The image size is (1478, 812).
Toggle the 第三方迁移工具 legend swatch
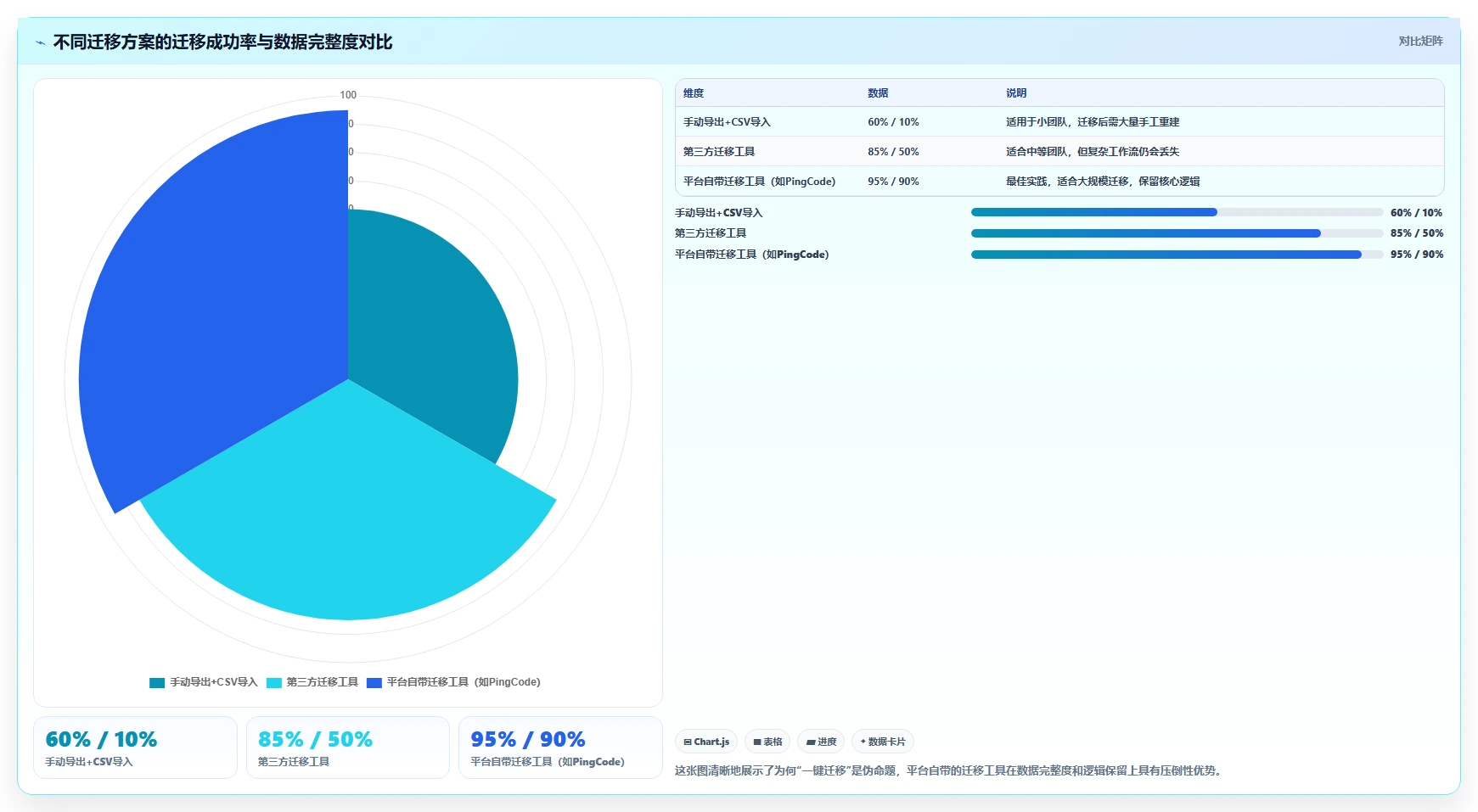[274, 682]
